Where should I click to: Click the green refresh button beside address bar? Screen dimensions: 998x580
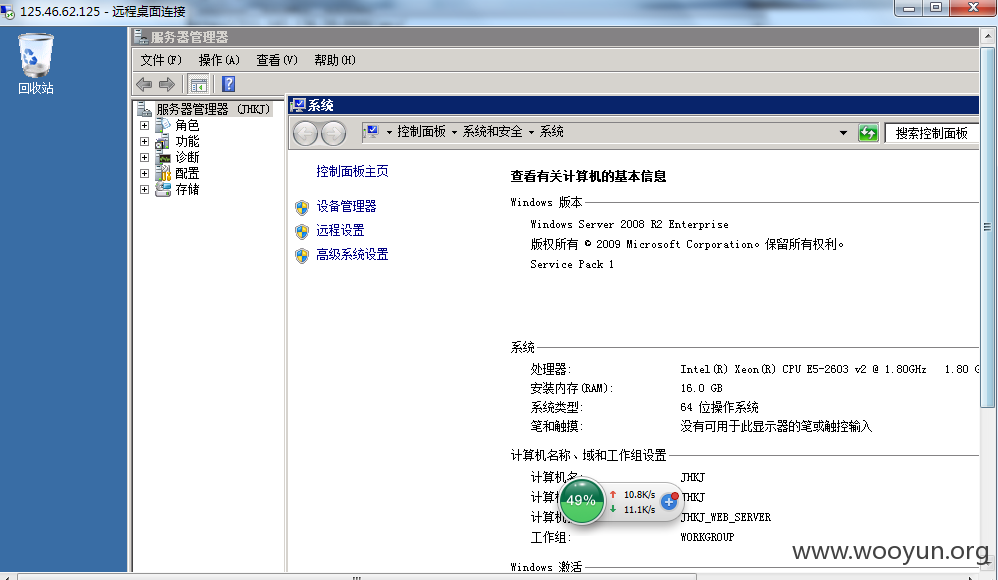coord(868,133)
